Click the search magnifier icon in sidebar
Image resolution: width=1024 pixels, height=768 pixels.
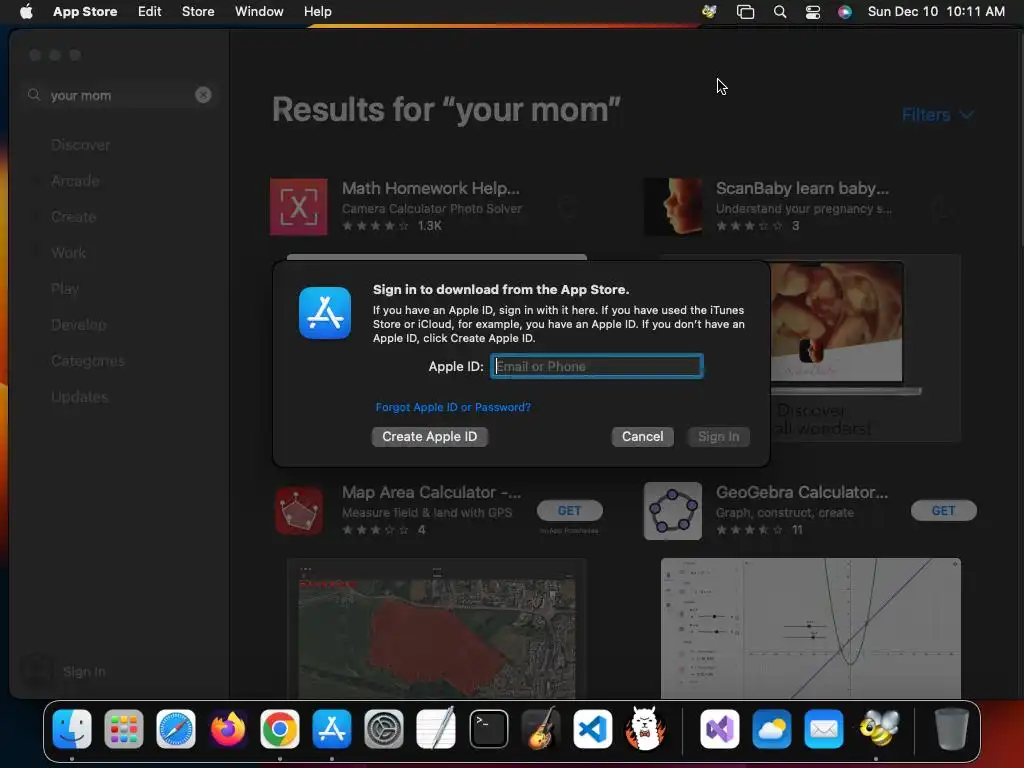34,95
